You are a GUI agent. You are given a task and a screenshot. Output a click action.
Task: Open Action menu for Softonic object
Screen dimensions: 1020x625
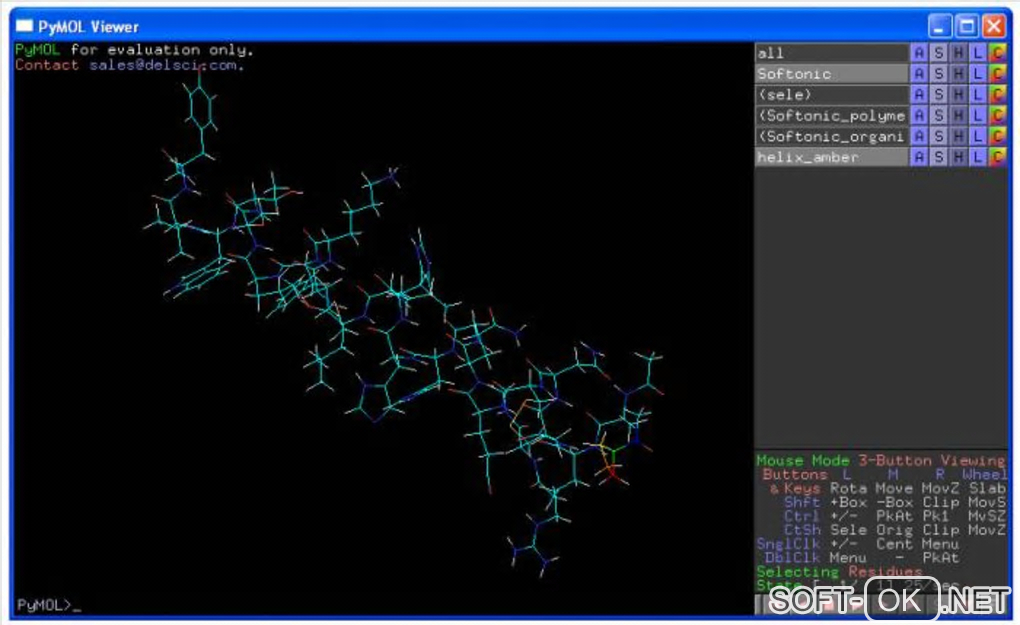[x=919, y=73]
